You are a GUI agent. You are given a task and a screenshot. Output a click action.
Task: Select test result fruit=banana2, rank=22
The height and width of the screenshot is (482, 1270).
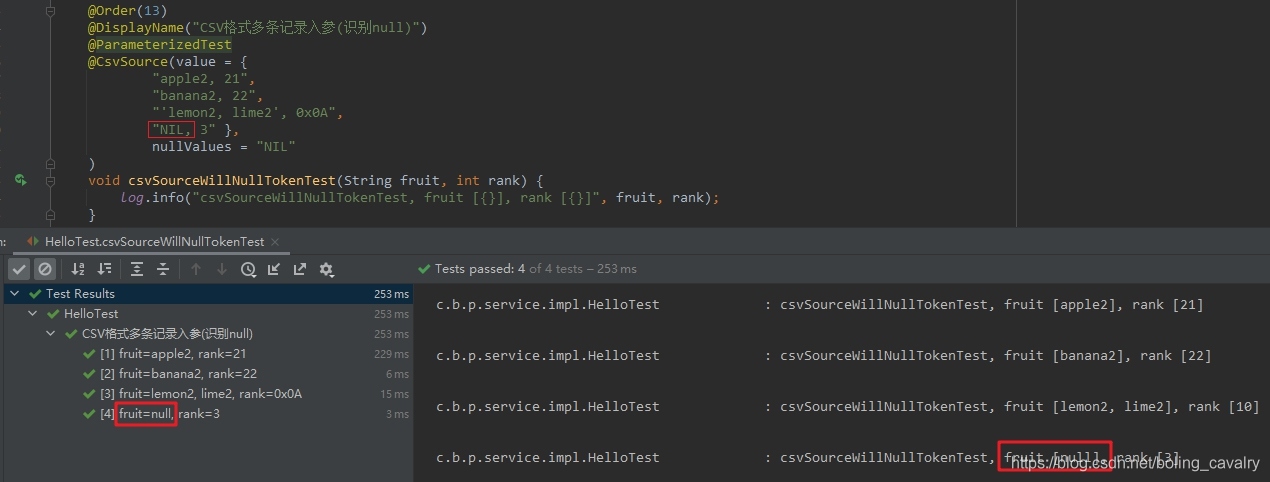pos(179,374)
